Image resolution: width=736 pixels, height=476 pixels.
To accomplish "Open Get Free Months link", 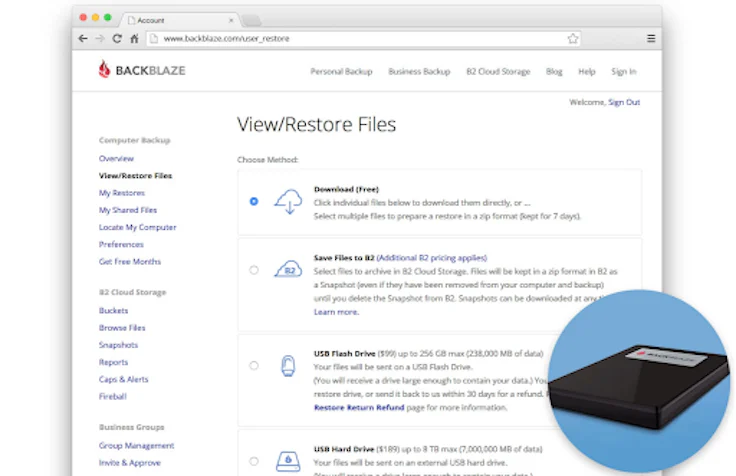I will (x=130, y=261).
